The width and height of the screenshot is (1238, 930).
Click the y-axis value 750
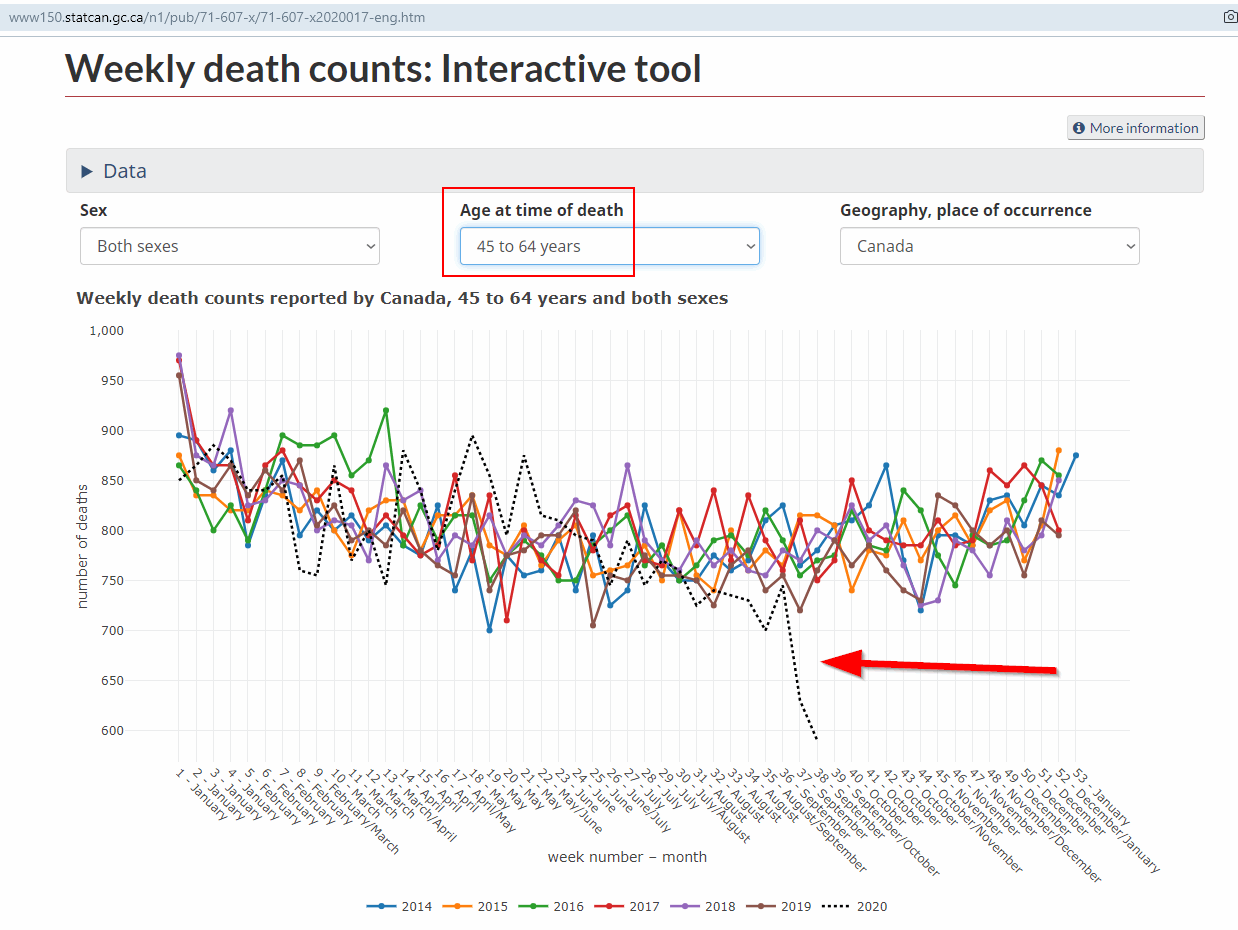coord(110,580)
